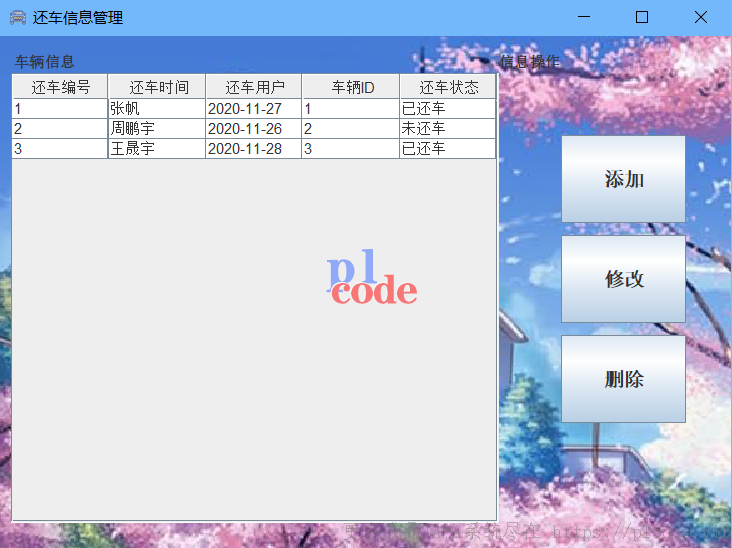The width and height of the screenshot is (732, 548).
Task: Select the date cell 2020-11-28
Action: (254, 149)
